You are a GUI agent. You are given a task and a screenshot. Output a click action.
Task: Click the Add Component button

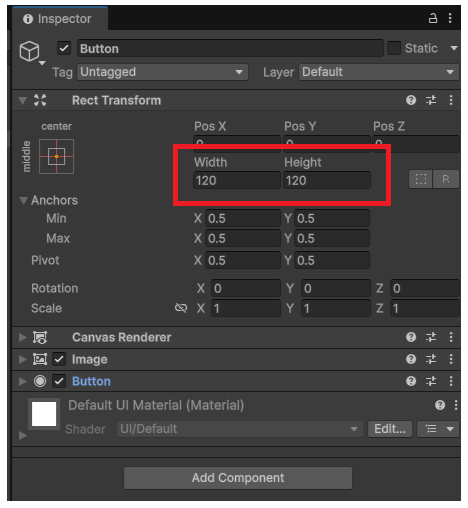click(238, 478)
